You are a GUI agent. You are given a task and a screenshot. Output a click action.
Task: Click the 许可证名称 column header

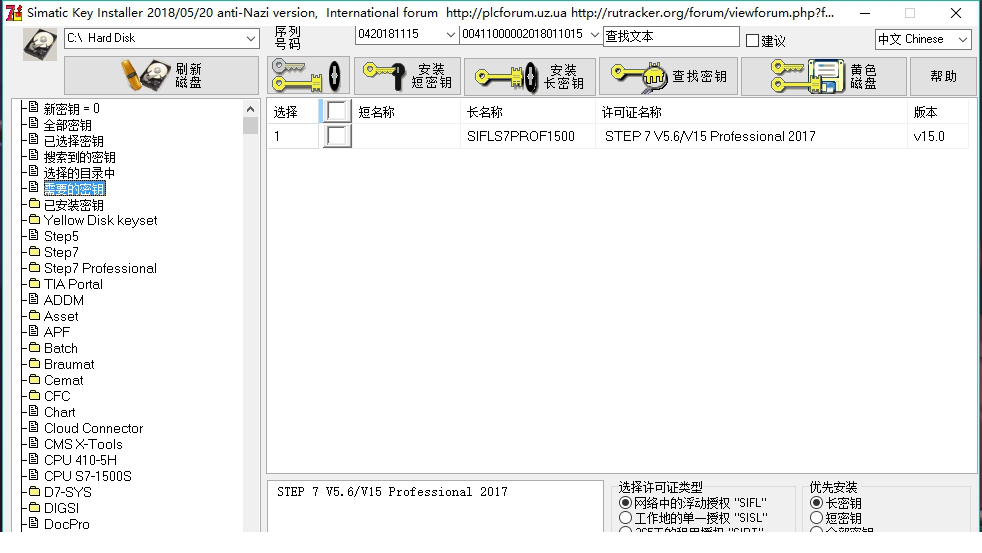tap(751, 112)
